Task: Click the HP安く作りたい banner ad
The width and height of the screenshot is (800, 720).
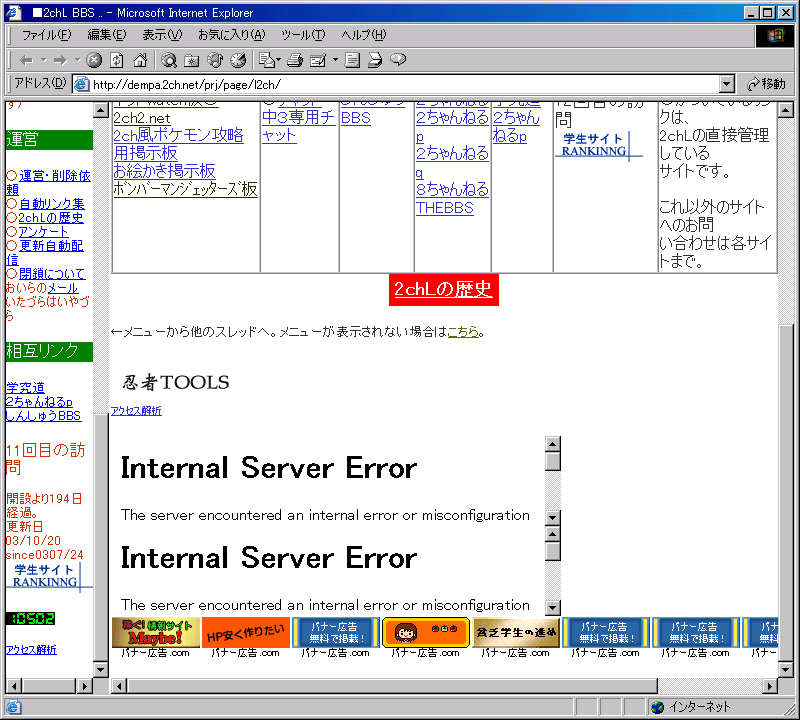Action: [246, 632]
